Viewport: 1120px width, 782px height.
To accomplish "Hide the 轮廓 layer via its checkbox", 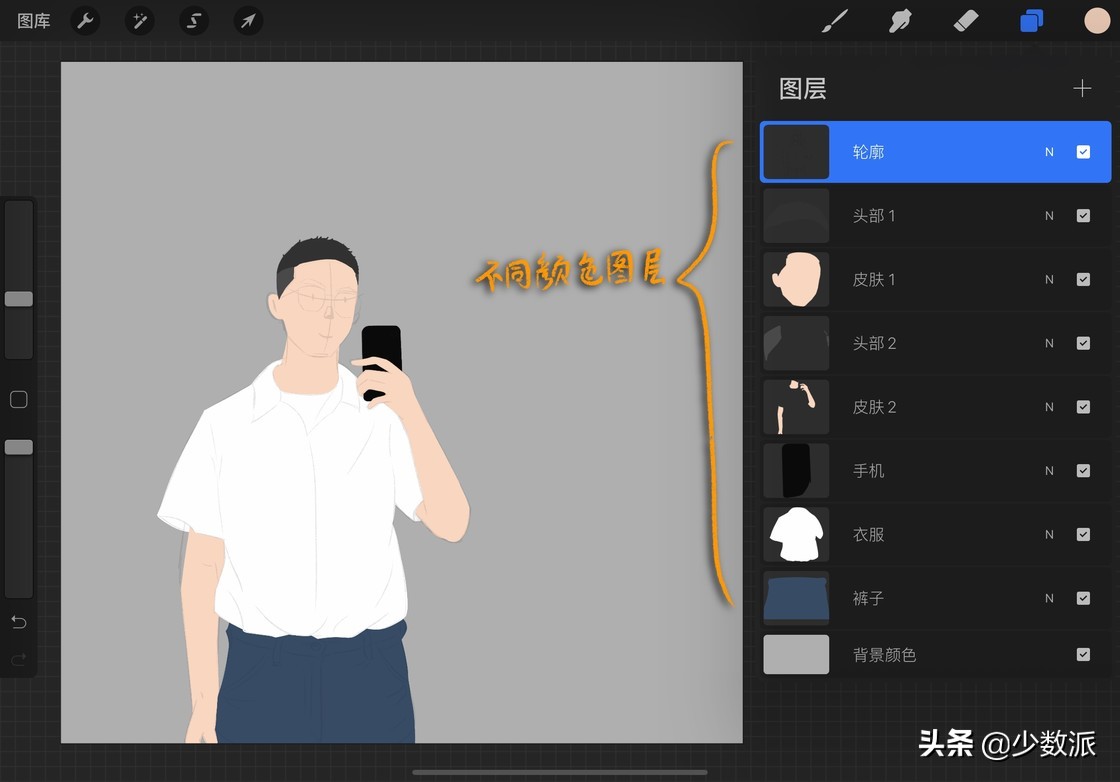I will [x=1083, y=151].
